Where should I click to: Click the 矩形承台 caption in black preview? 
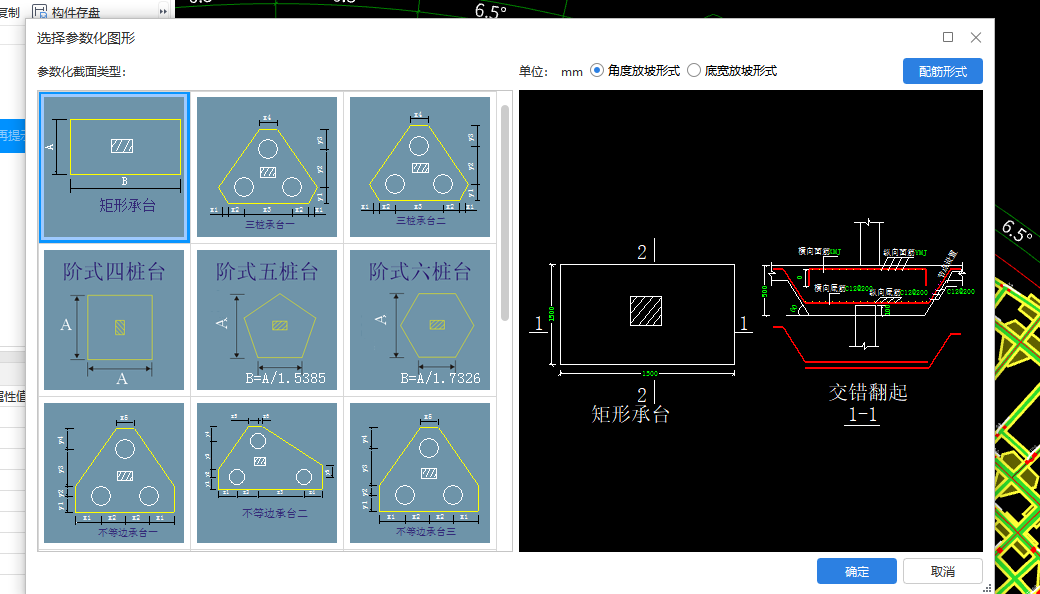coord(630,414)
